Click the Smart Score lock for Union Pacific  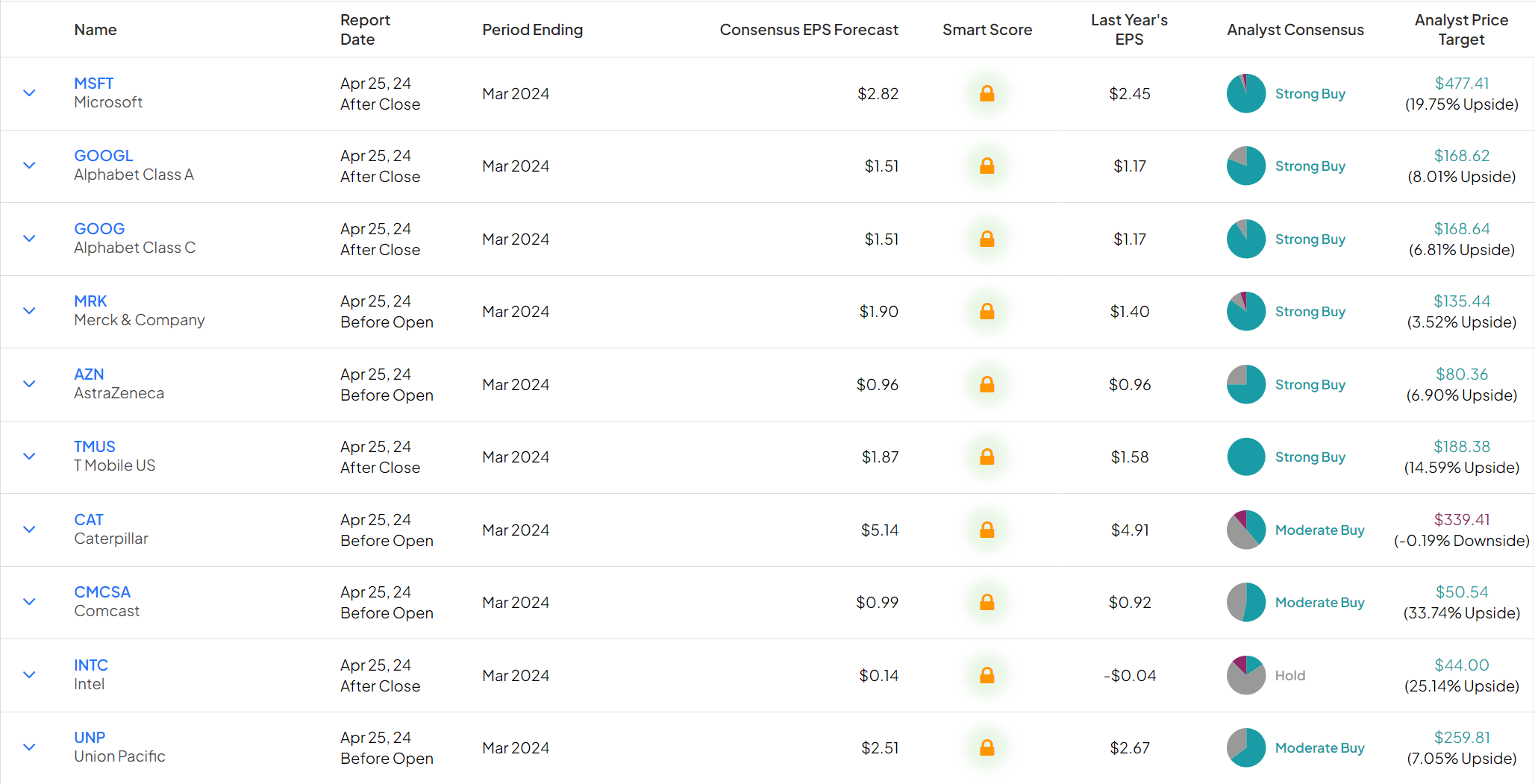point(987,747)
